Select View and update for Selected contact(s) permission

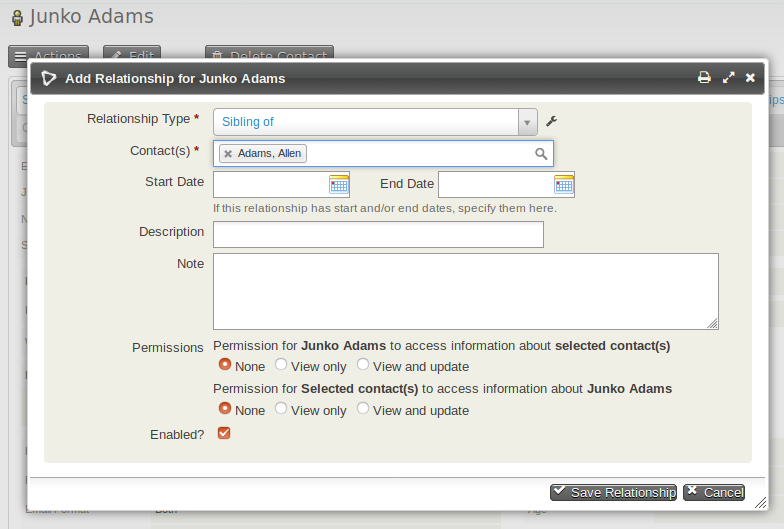363,409
